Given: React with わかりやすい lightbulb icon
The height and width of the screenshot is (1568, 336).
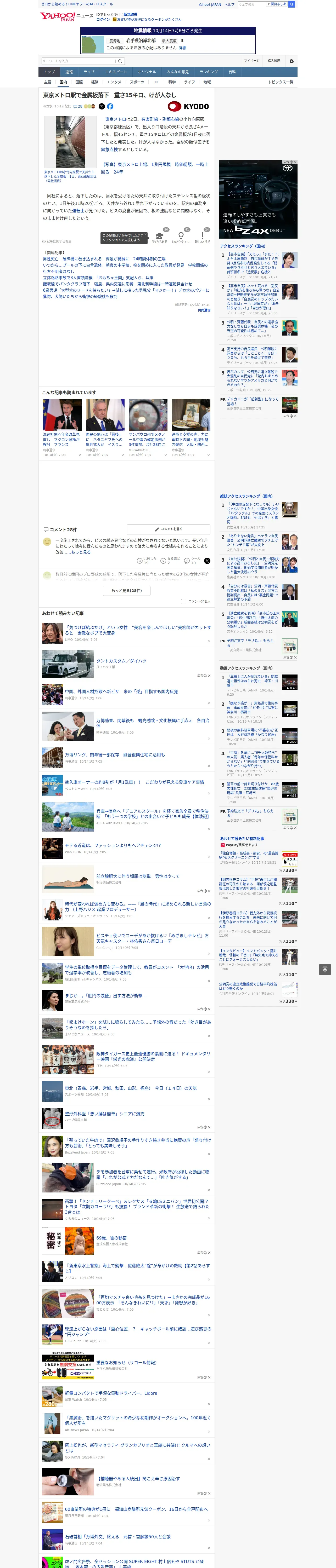Looking at the screenshot, I should point(181,235).
